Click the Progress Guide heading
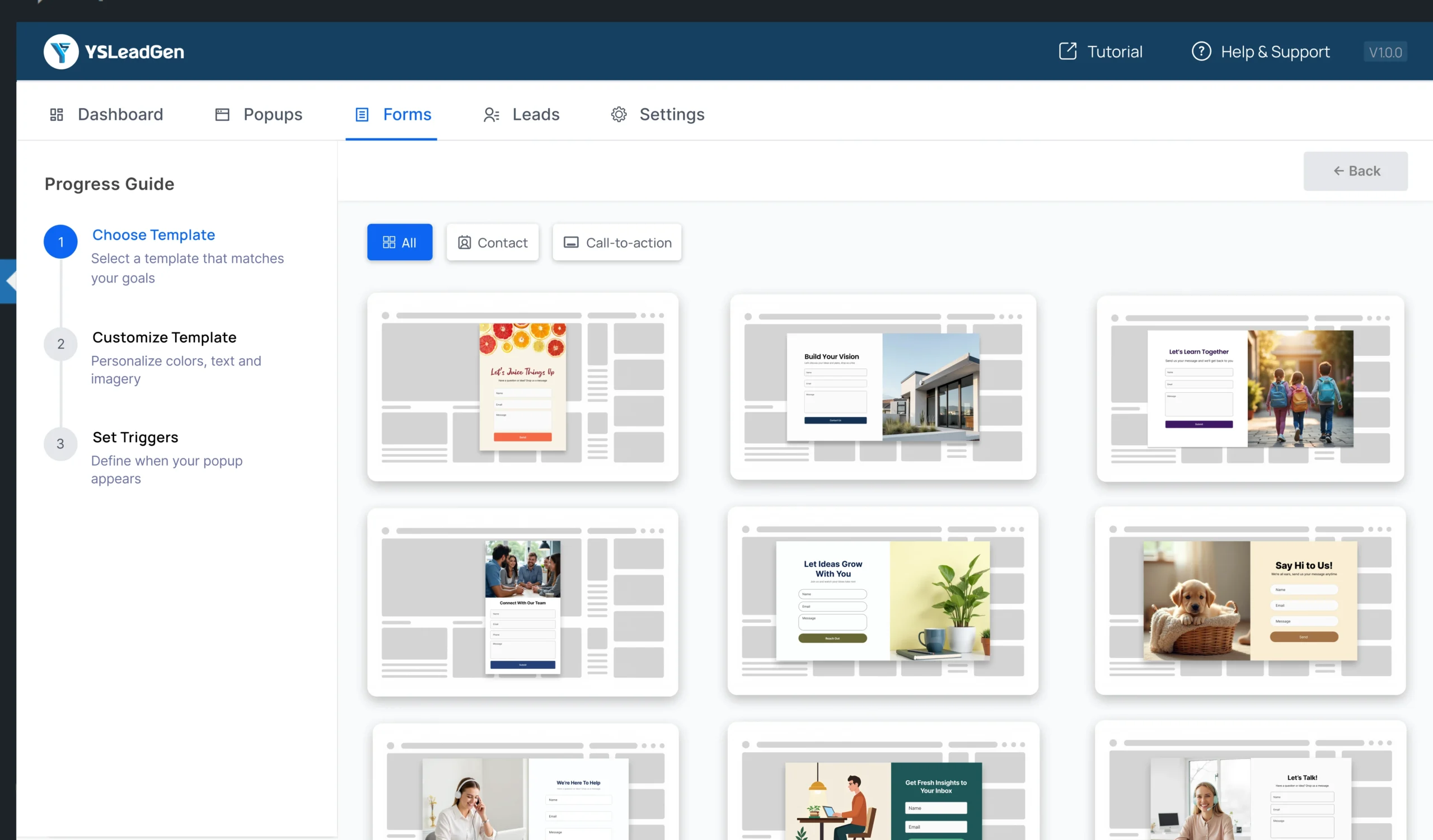1433x840 pixels. 109,184
